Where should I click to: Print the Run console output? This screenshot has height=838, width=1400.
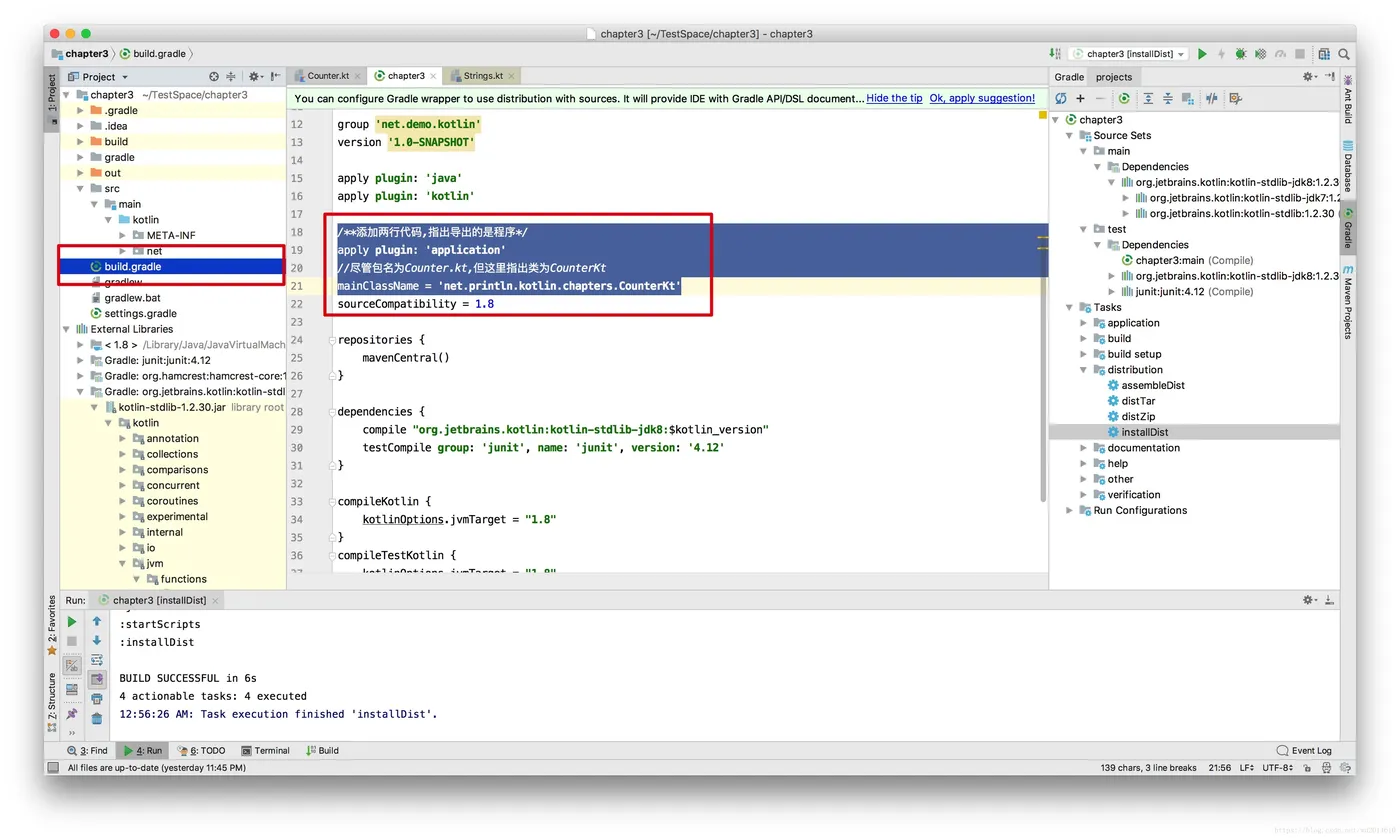pyautogui.click(x=97, y=699)
